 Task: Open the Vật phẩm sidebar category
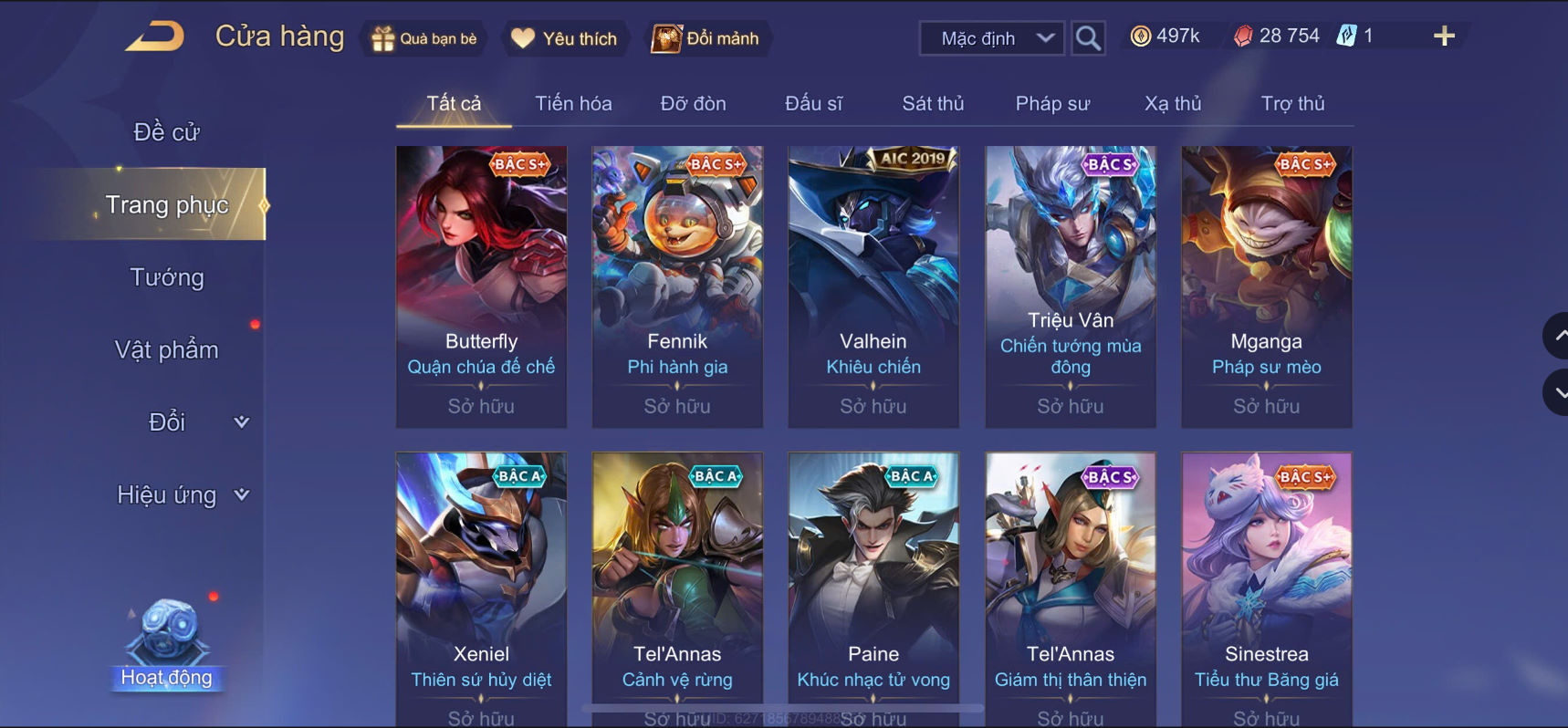(167, 349)
